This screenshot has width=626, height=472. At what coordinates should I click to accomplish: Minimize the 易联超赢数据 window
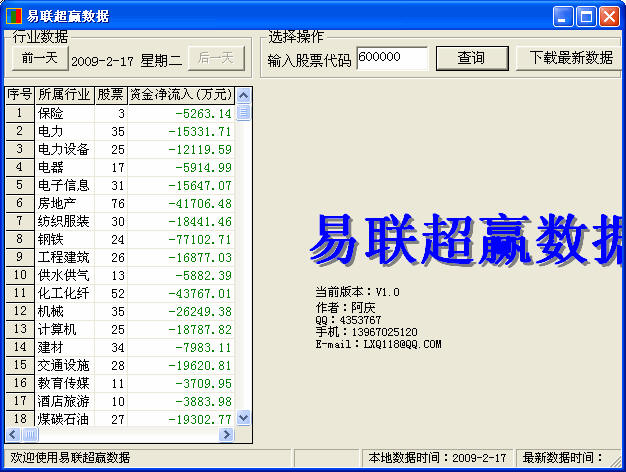coord(563,17)
